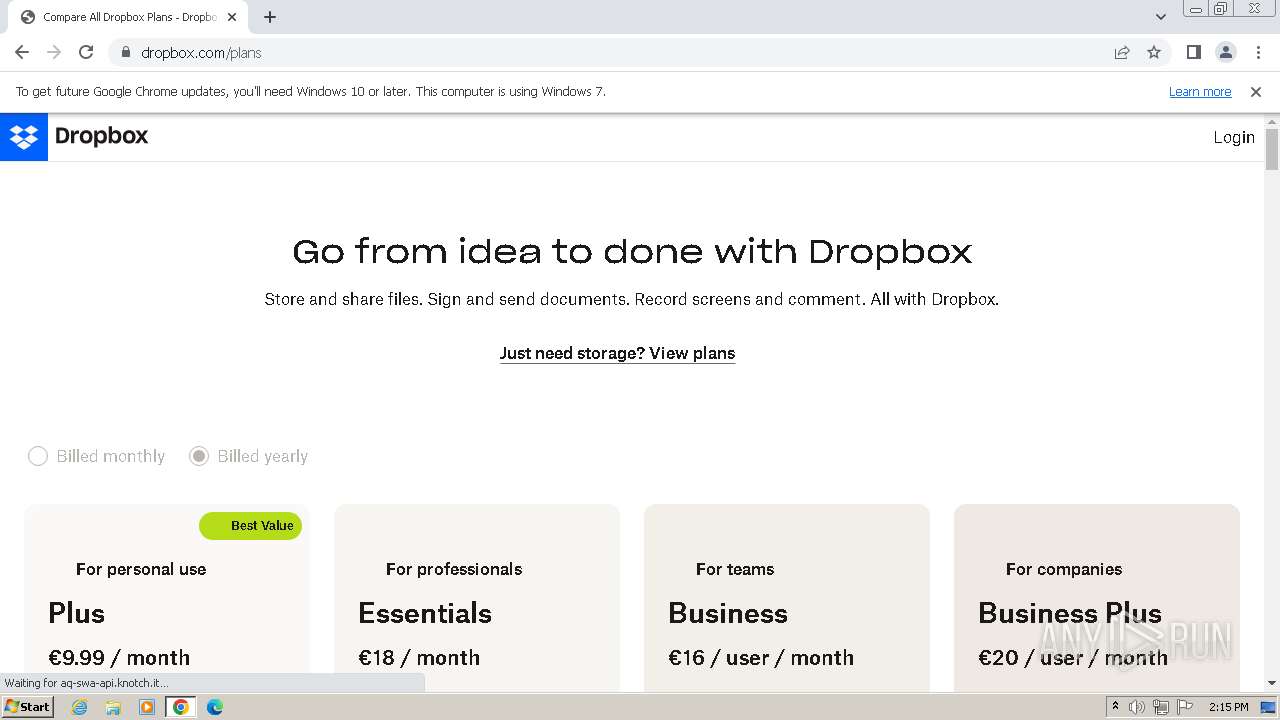Click the Dropbox wordmark text
1280x720 pixels.
point(102,137)
